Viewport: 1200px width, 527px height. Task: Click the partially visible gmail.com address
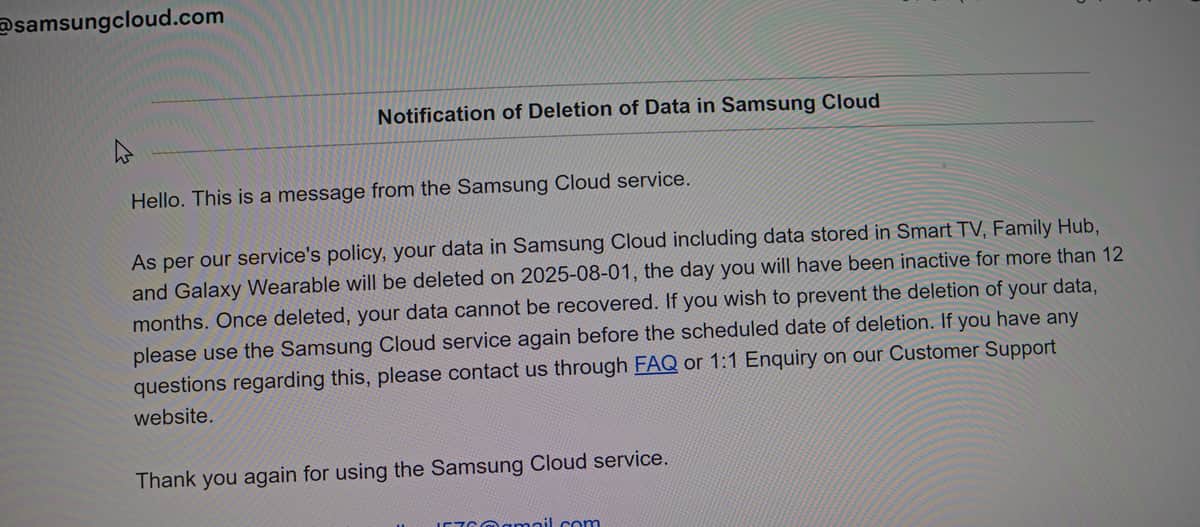pos(518,521)
